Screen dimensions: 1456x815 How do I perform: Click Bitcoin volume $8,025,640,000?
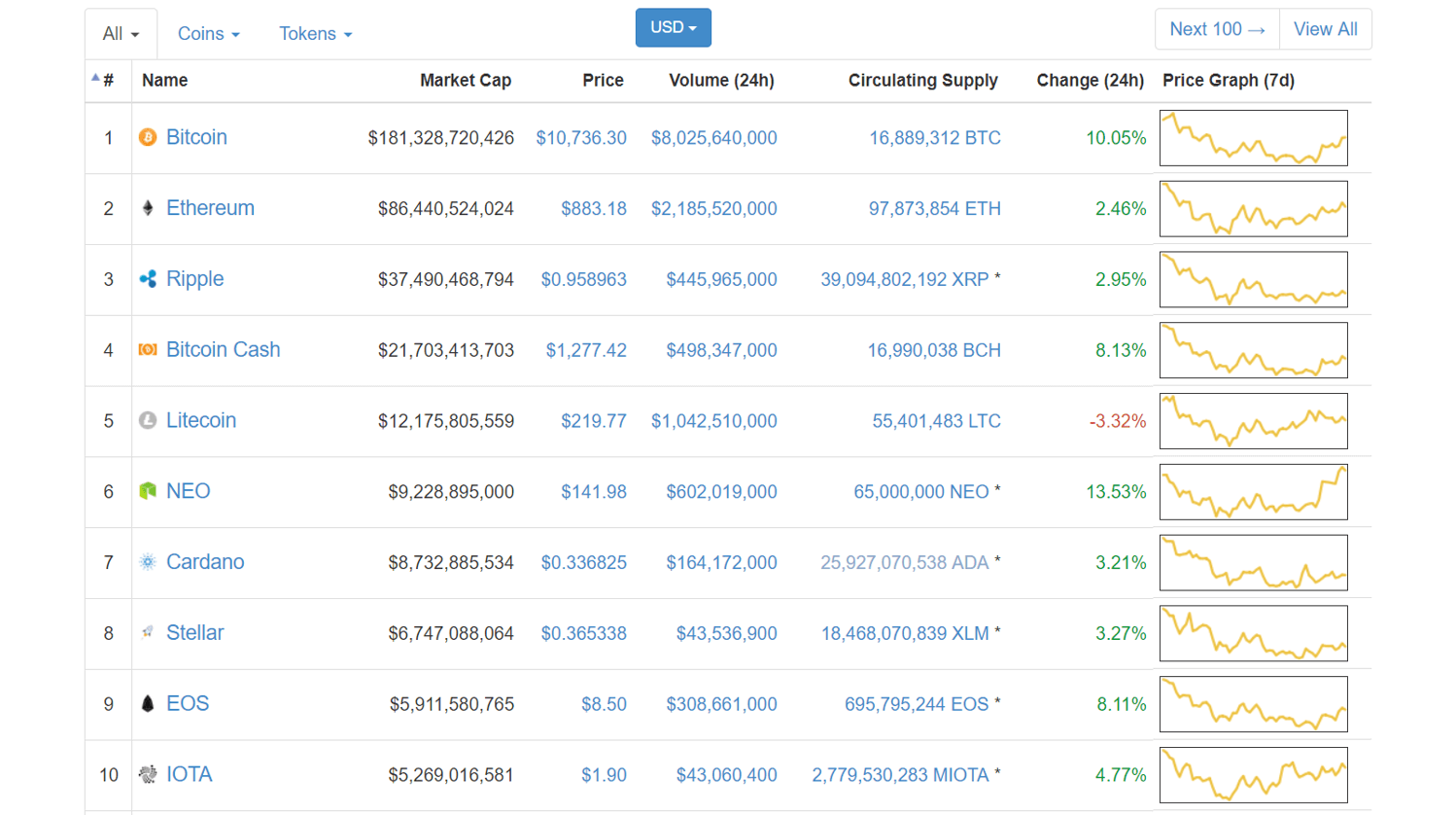click(x=714, y=138)
